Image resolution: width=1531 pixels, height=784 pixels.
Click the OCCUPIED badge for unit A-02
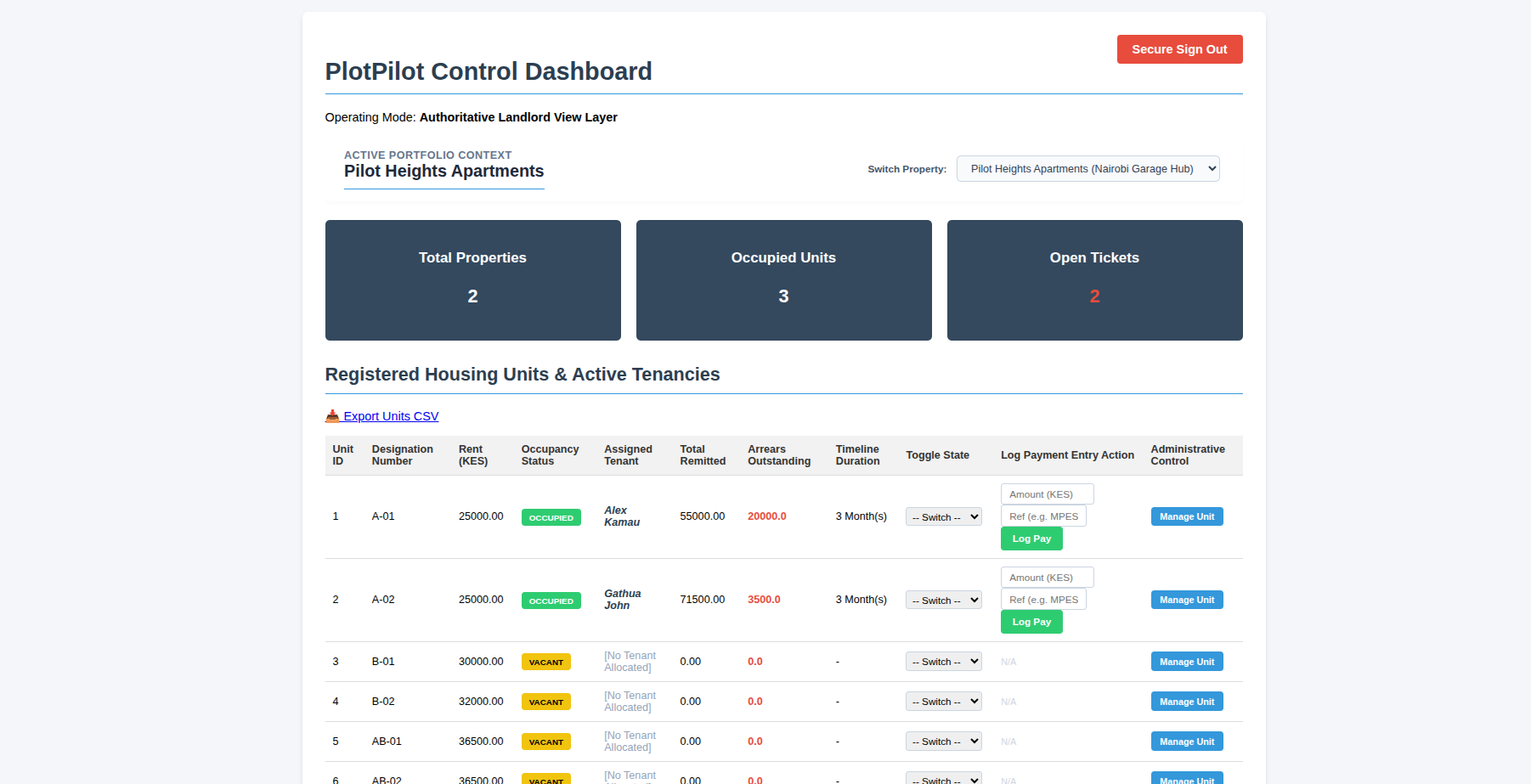click(x=551, y=601)
